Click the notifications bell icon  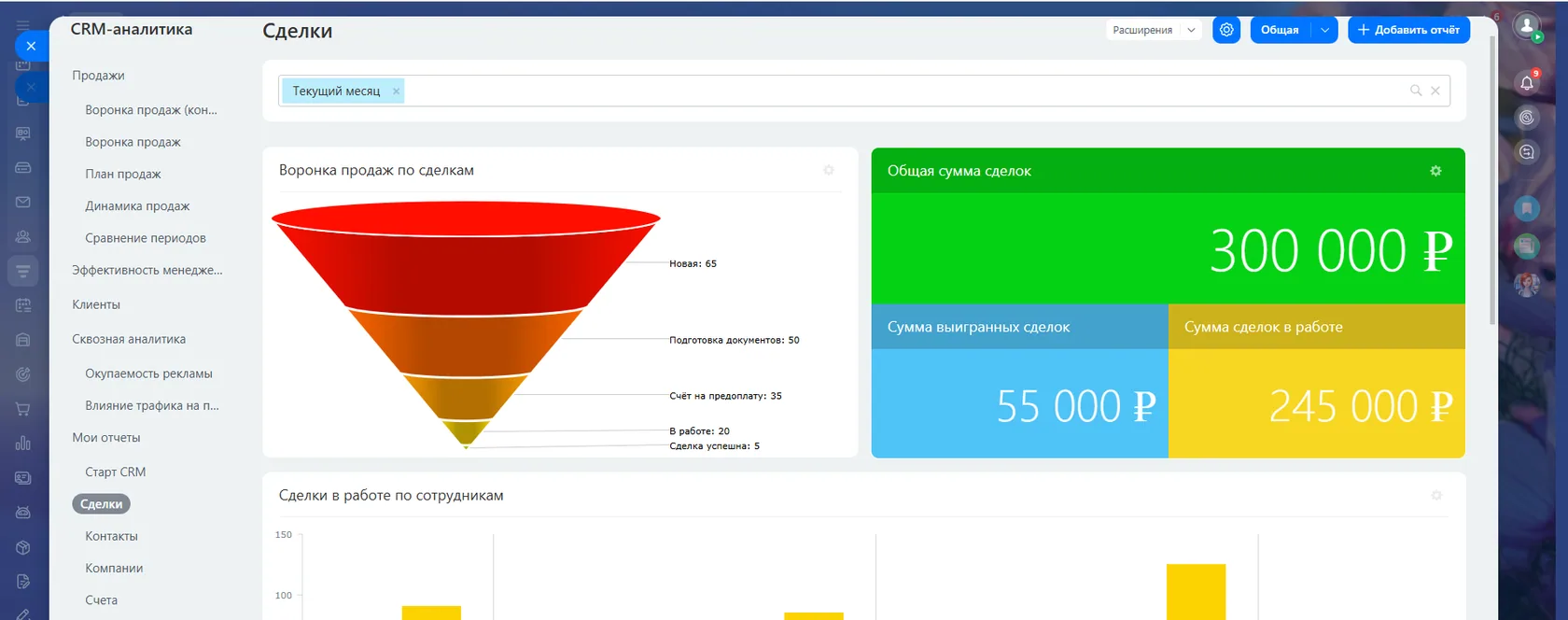coord(1527,83)
